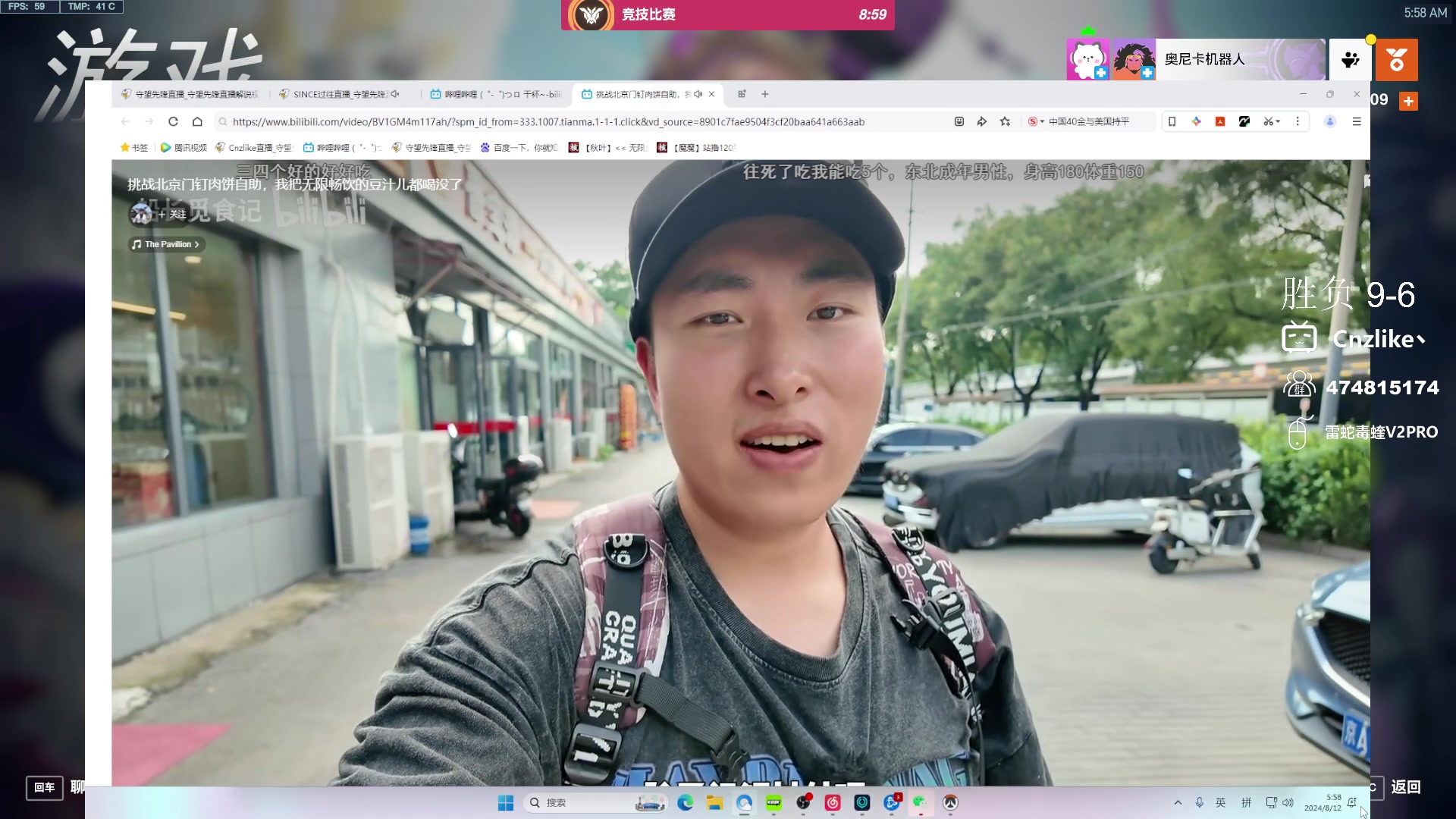Image resolution: width=1456 pixels, height=819 pixels.
Task: Show hidden system tray icons
Action: coord(1178,802)
